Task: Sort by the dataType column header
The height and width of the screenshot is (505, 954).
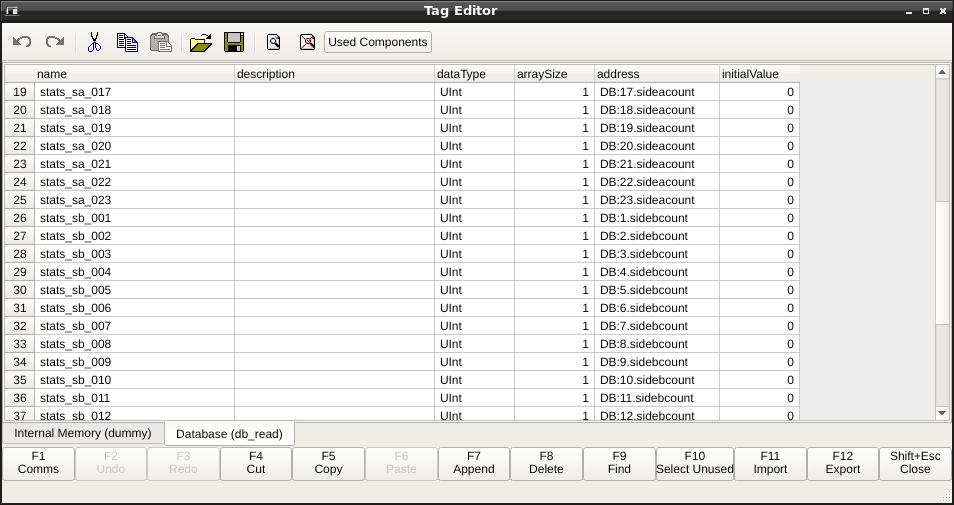Action: click(473, 74)
